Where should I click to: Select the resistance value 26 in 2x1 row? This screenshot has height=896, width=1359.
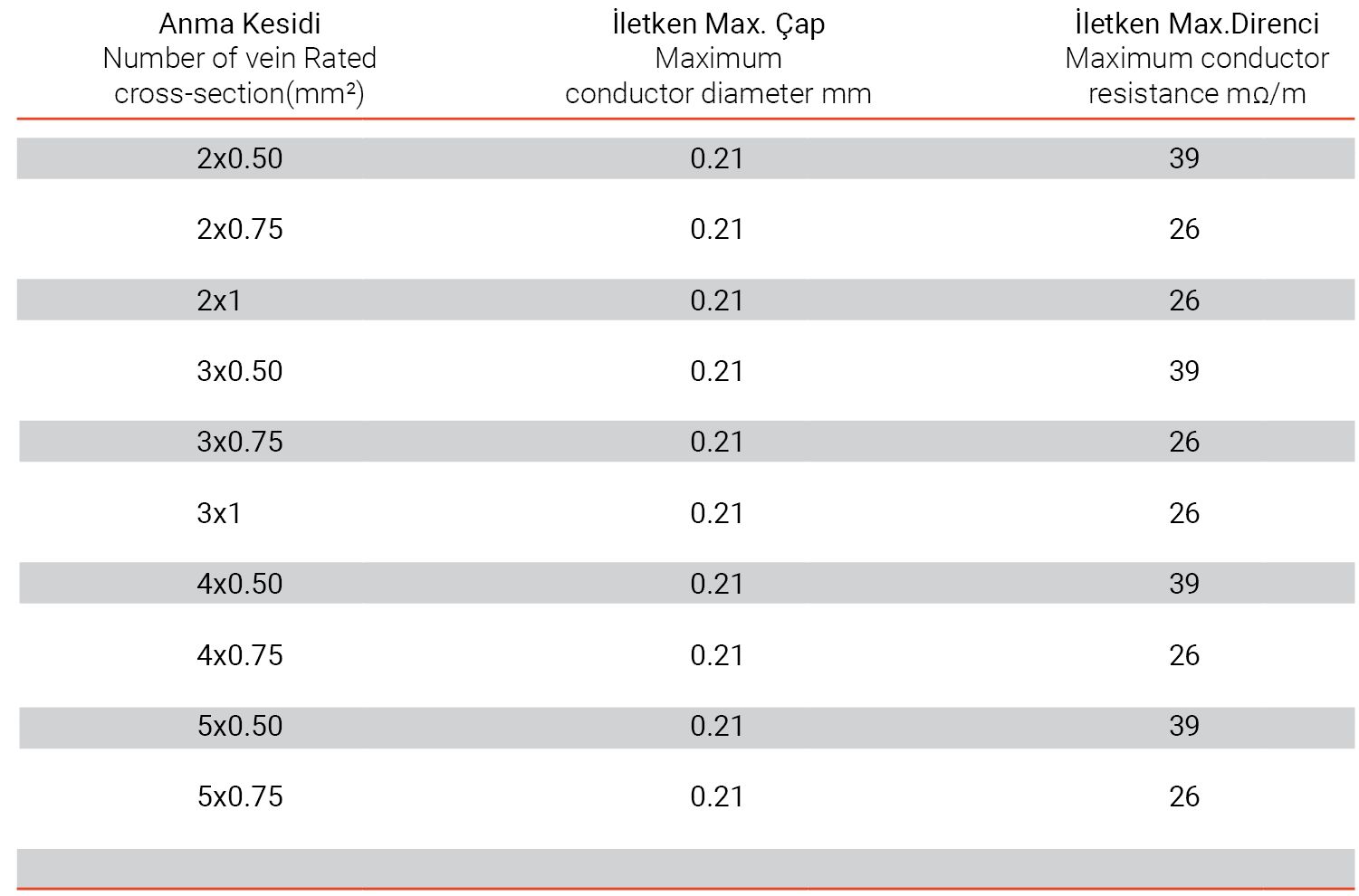point(1183,300)
